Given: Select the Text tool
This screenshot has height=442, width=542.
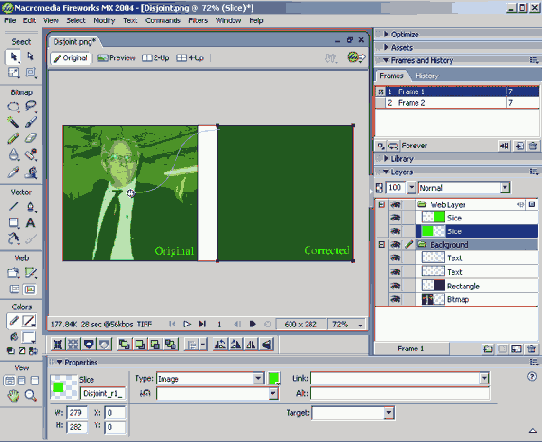Looking at the screenshot, I should [x=31, y=223].
